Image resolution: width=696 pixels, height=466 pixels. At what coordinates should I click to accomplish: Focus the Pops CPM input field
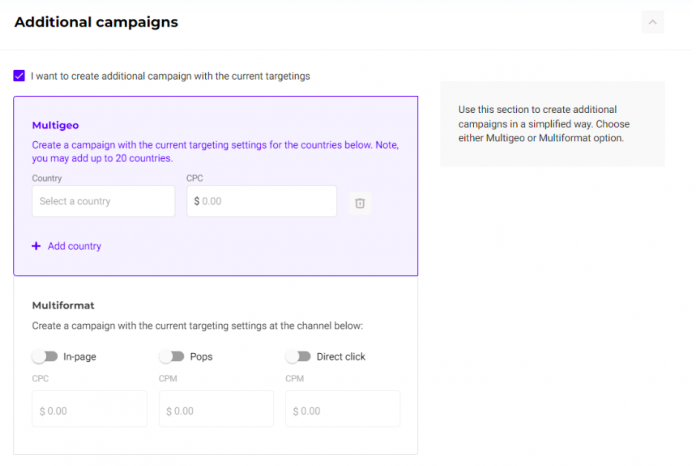[215, 410]
